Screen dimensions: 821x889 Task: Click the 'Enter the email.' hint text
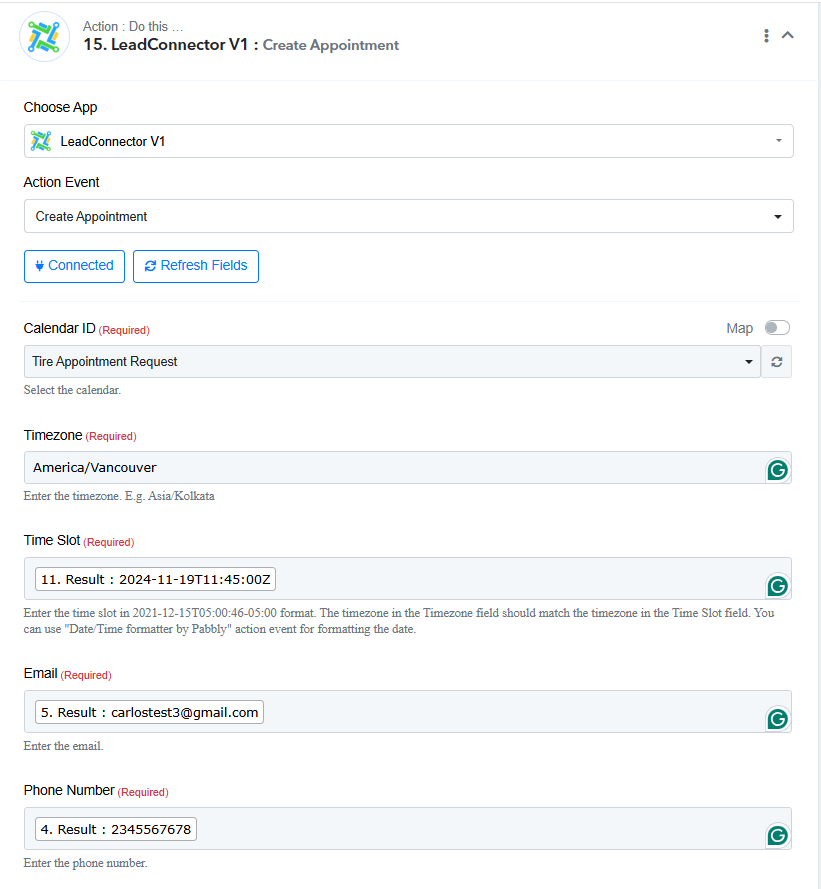(x=63, y=746)
